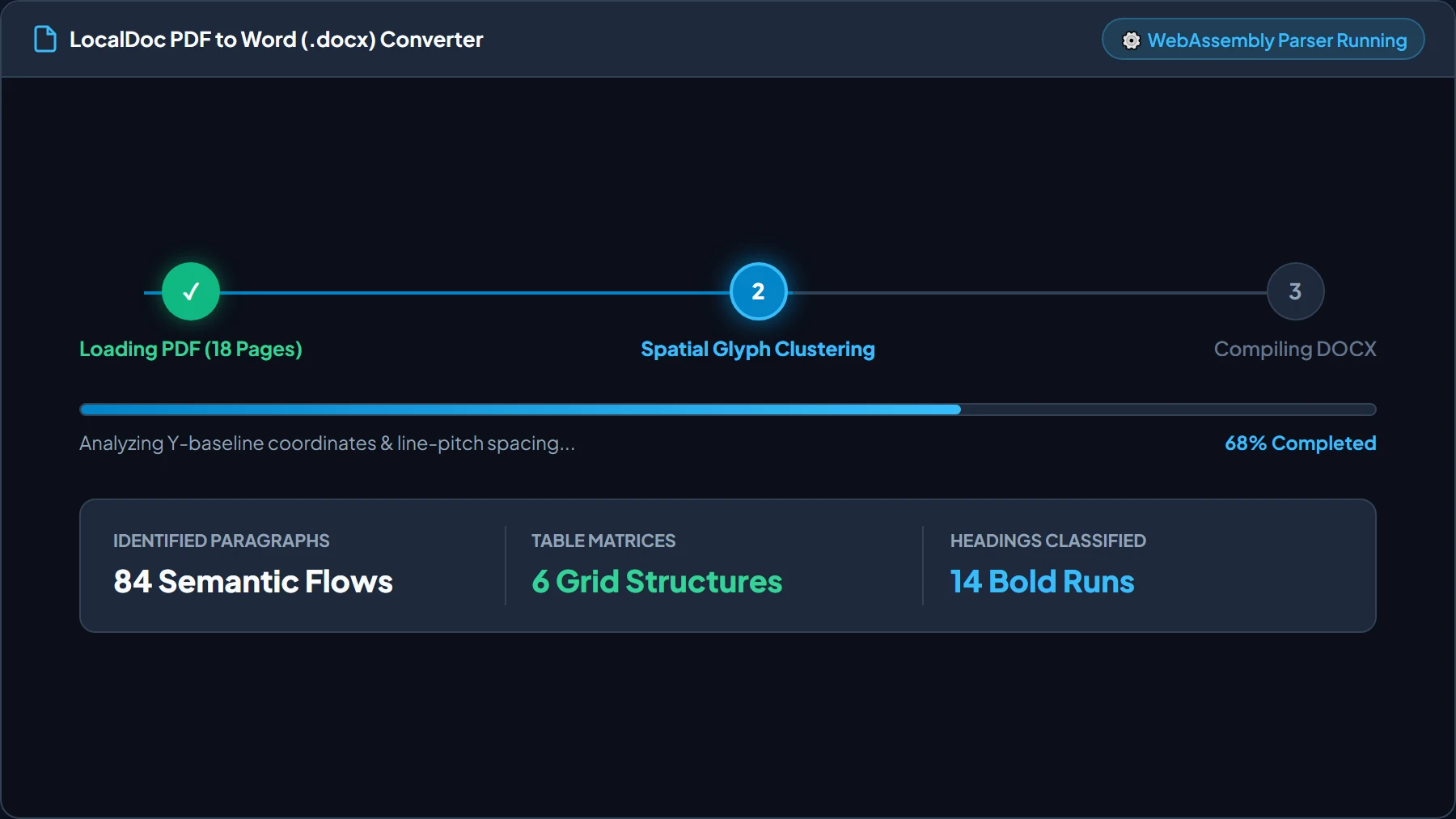Click the Spatial Glyph Clustering label
Screen dimensions: 1456x819
[758, 349]
